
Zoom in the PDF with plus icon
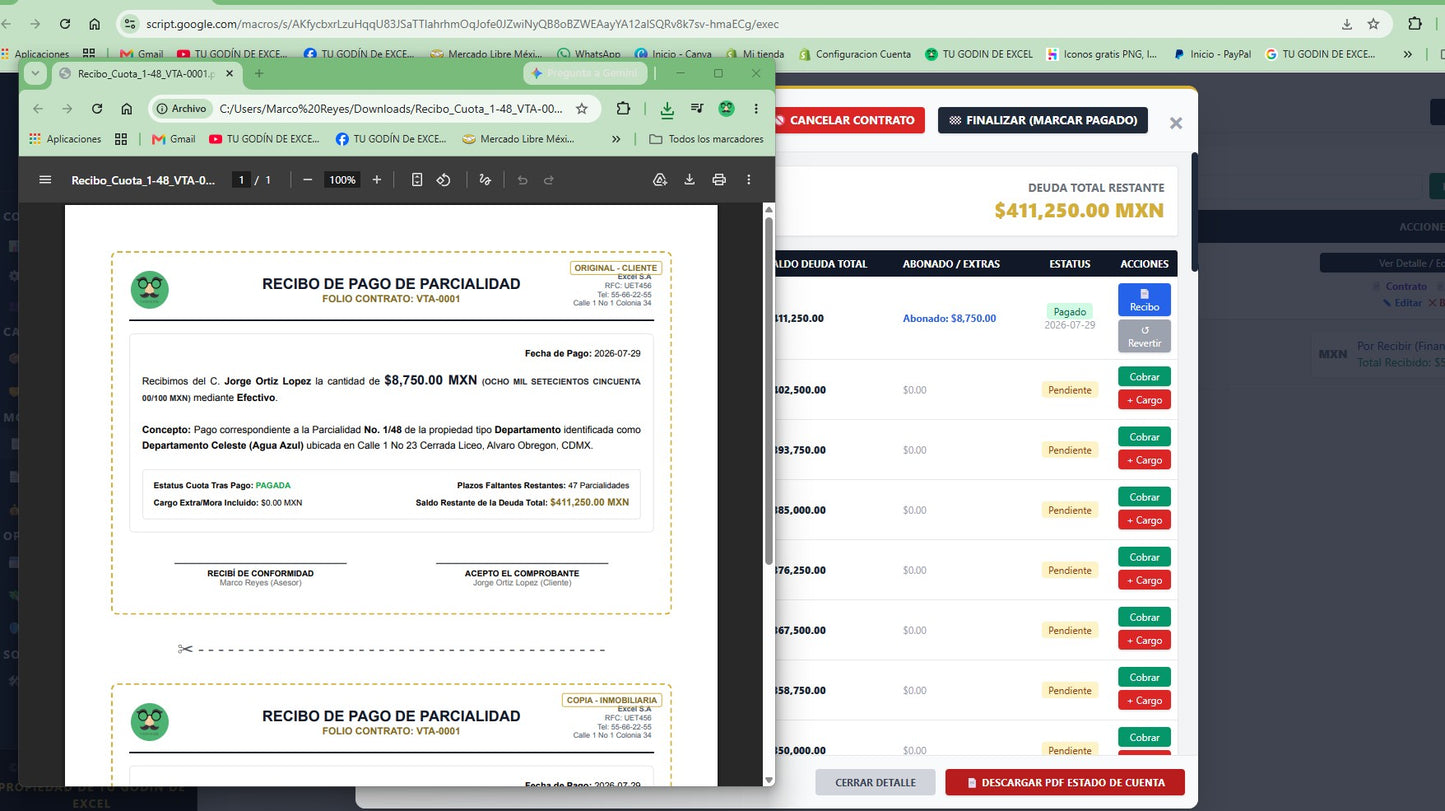pyautogui.click(x=377, y=180)
